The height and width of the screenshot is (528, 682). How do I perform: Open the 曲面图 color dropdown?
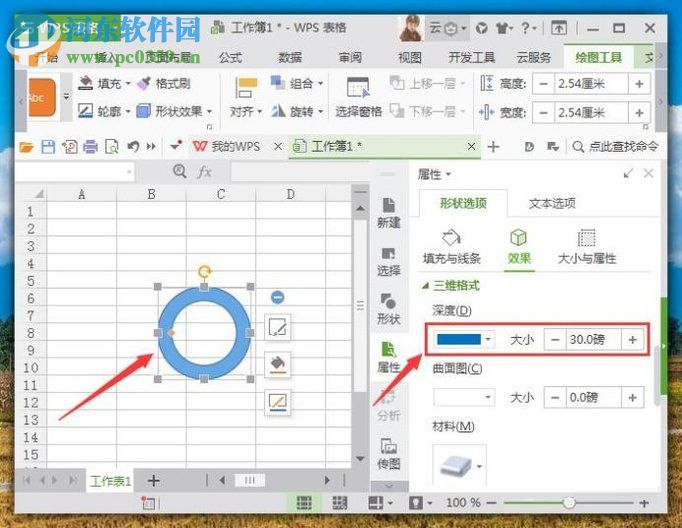[488, 397]
